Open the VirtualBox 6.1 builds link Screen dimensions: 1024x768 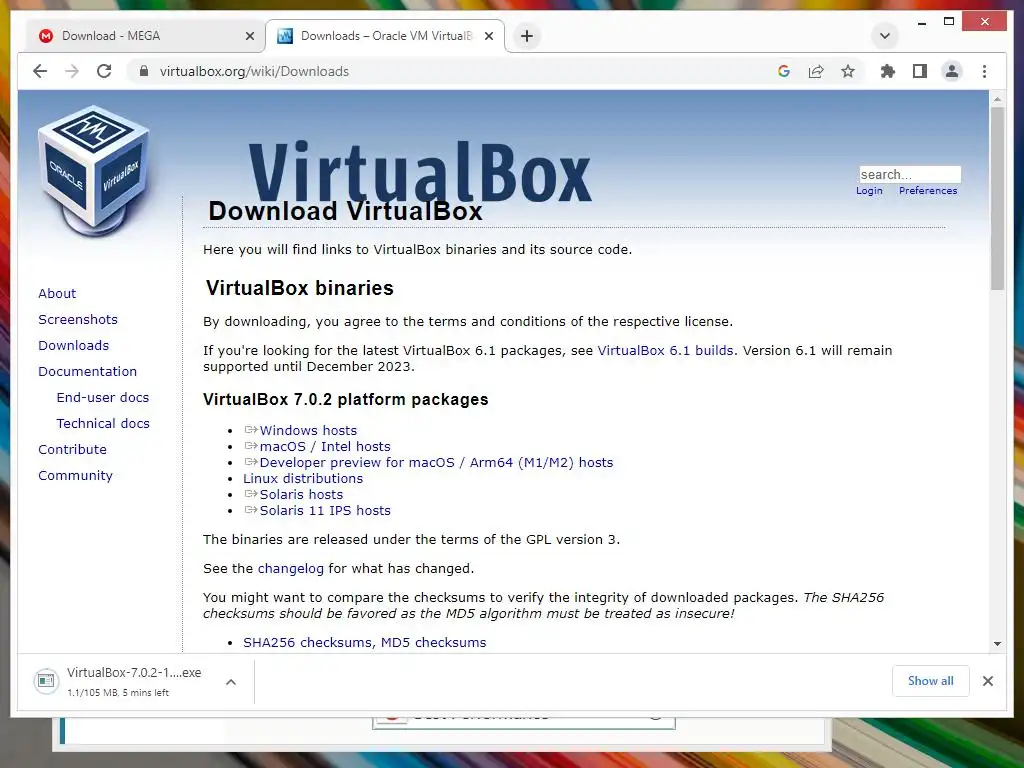pyautogui.click(x=665, y=351)
